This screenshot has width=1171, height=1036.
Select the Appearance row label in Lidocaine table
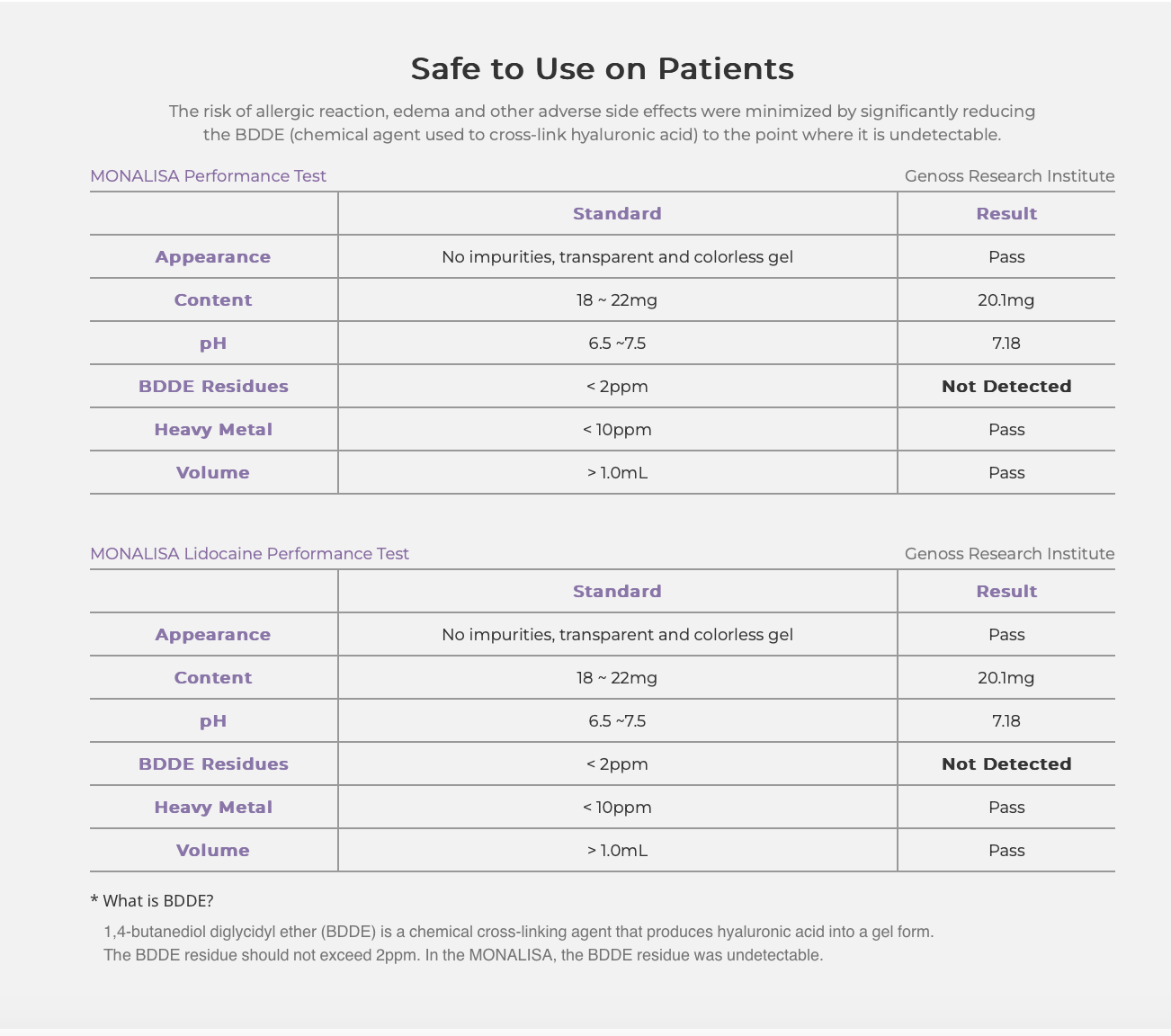pyautogui.click(x=213, y=635)
